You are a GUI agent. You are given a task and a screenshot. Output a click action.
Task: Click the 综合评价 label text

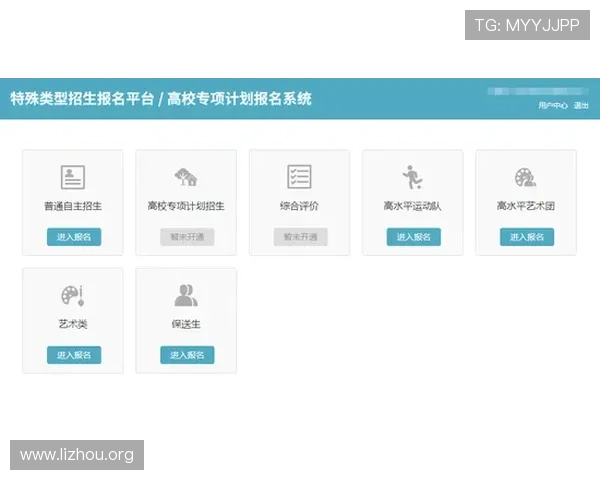(x=299, y=206)
